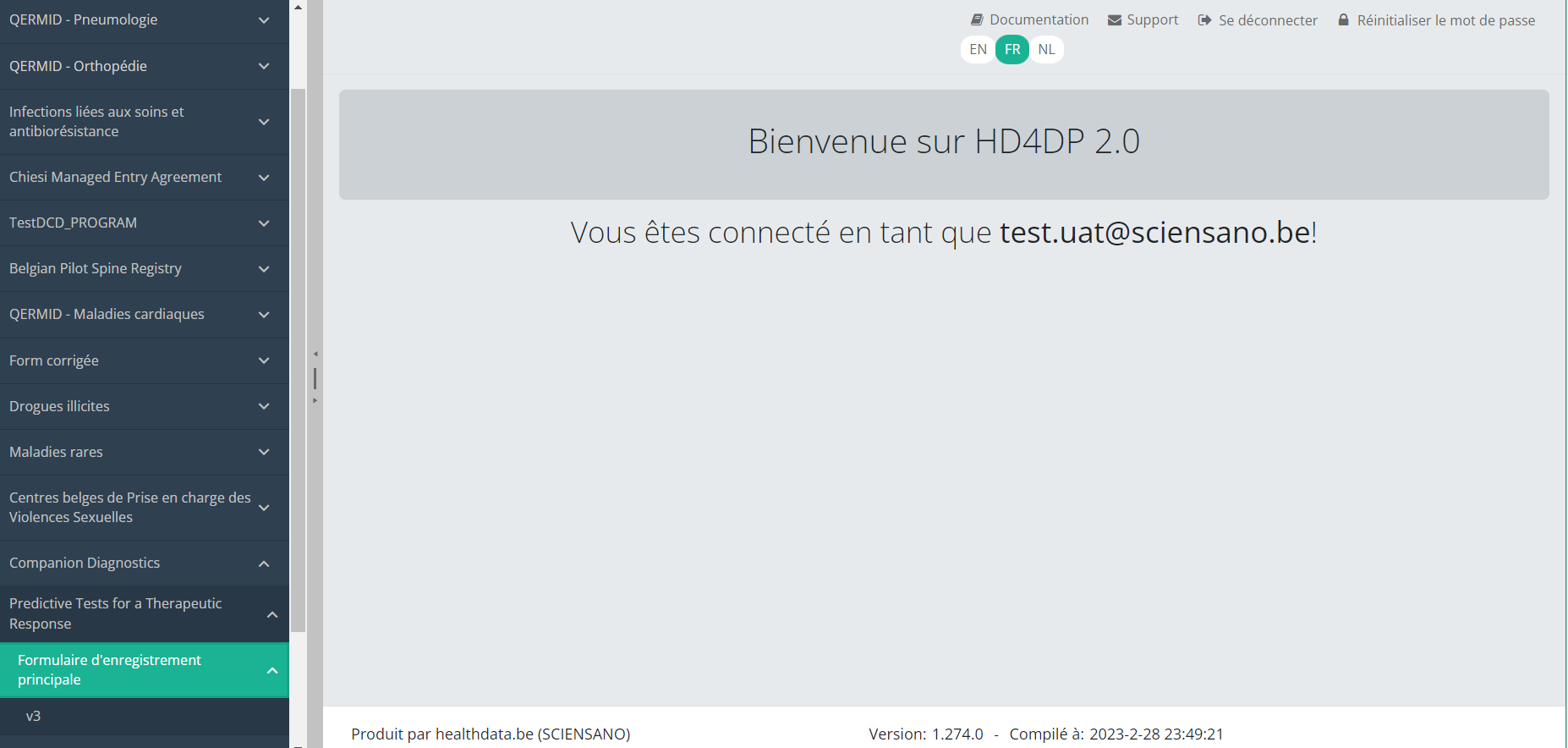The width and height of the screenshot is (1568, 748).
Task: Switch language to NL
Action: click(x=1046, y=49)
